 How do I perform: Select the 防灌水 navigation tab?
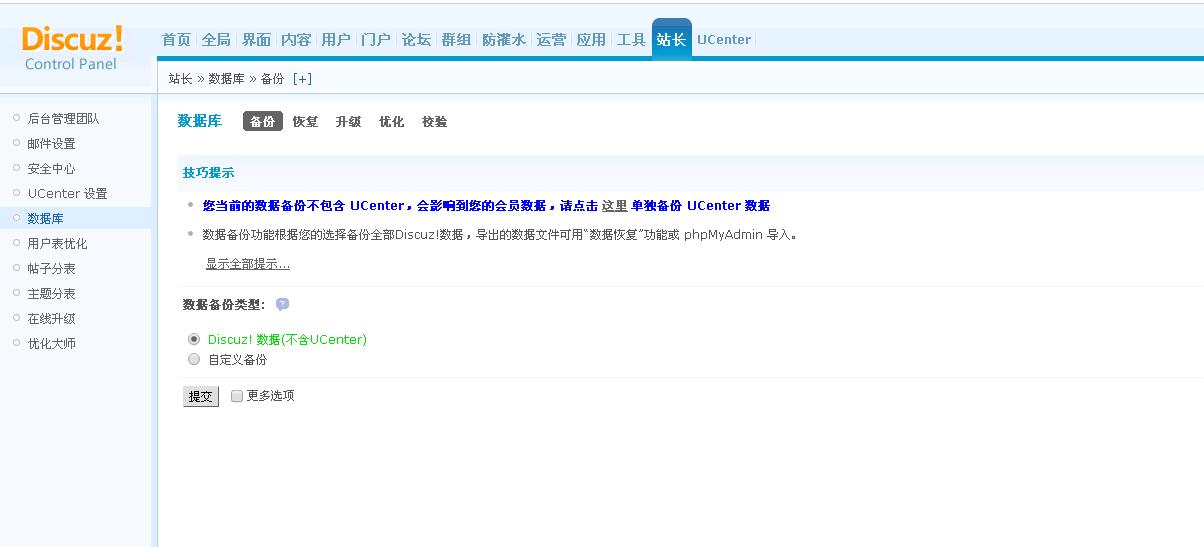pyautogui.click(x=504, y=39)
